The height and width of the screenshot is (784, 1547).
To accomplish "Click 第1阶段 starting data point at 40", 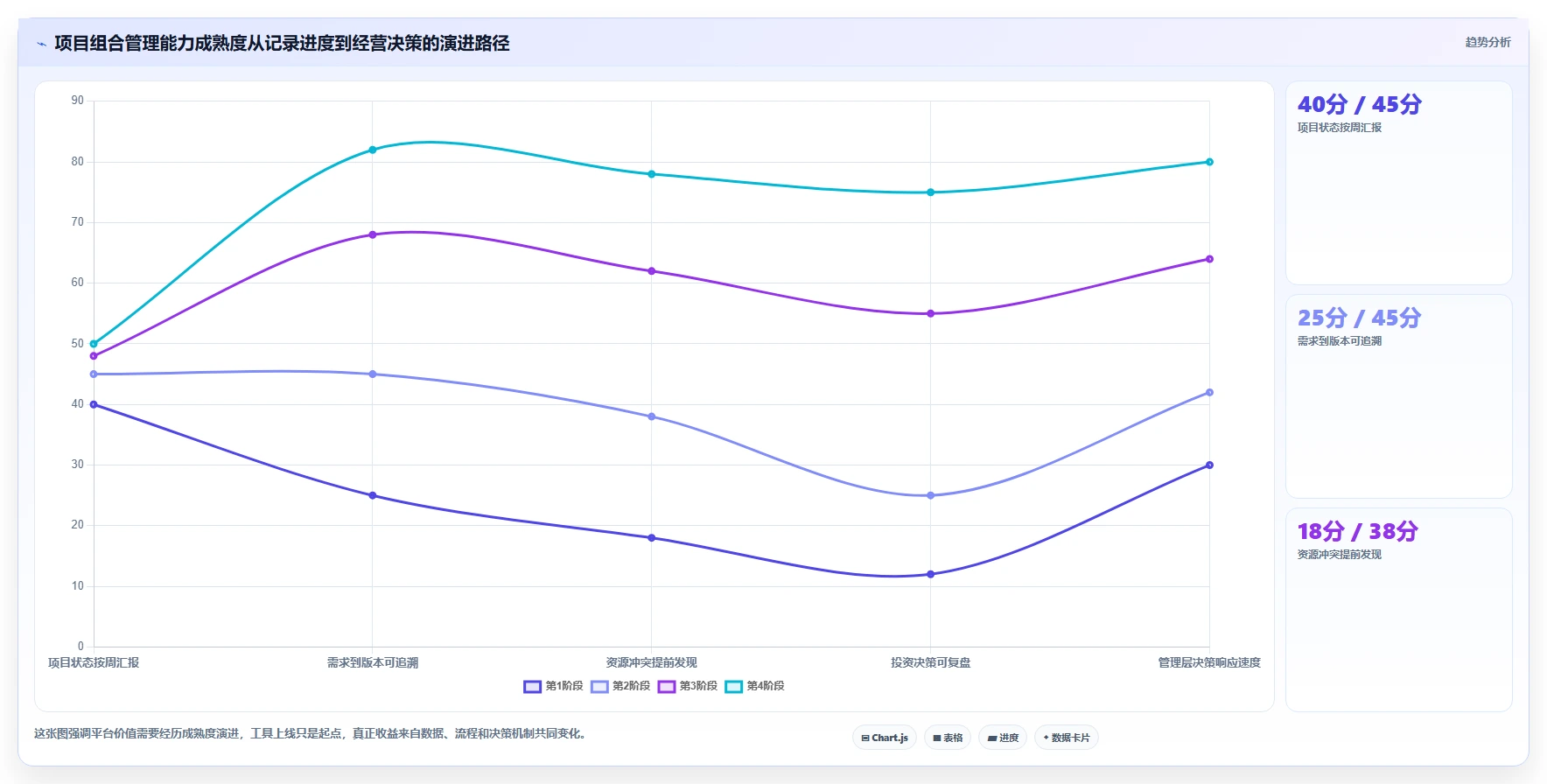I will point(94,404).
